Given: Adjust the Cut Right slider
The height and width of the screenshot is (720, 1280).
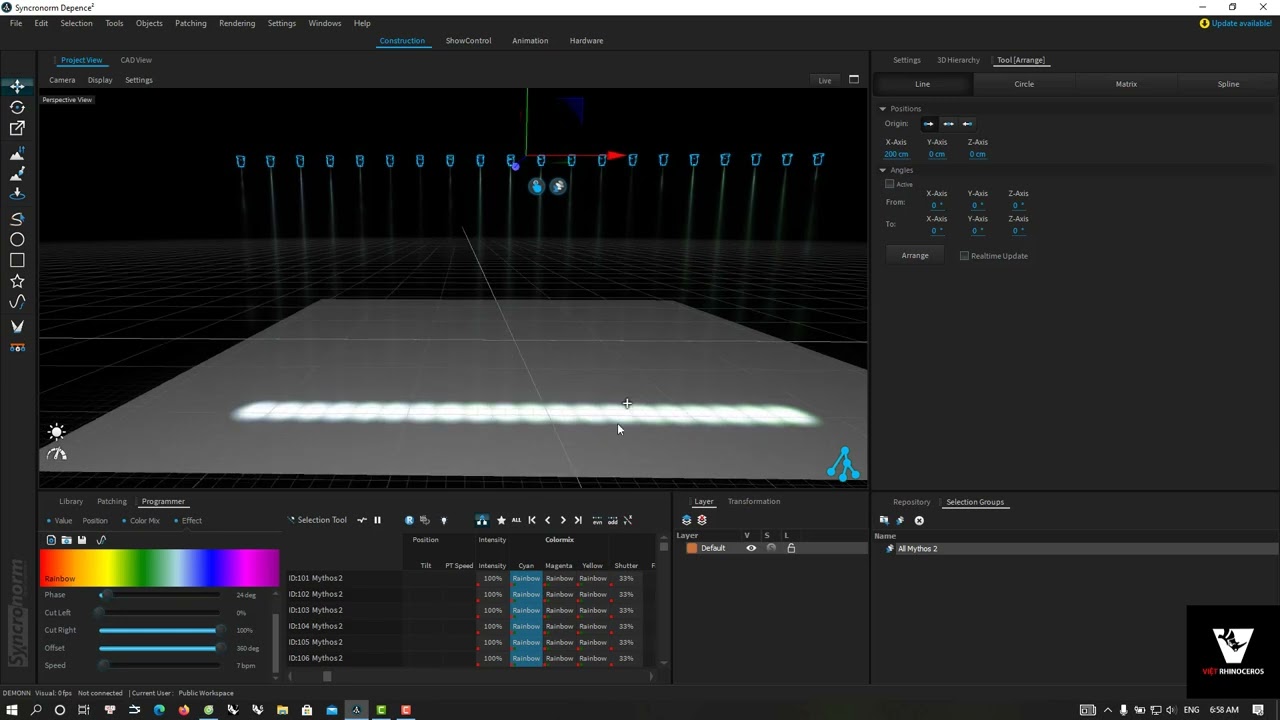Looking at the screenshot, I should (159, 630).
